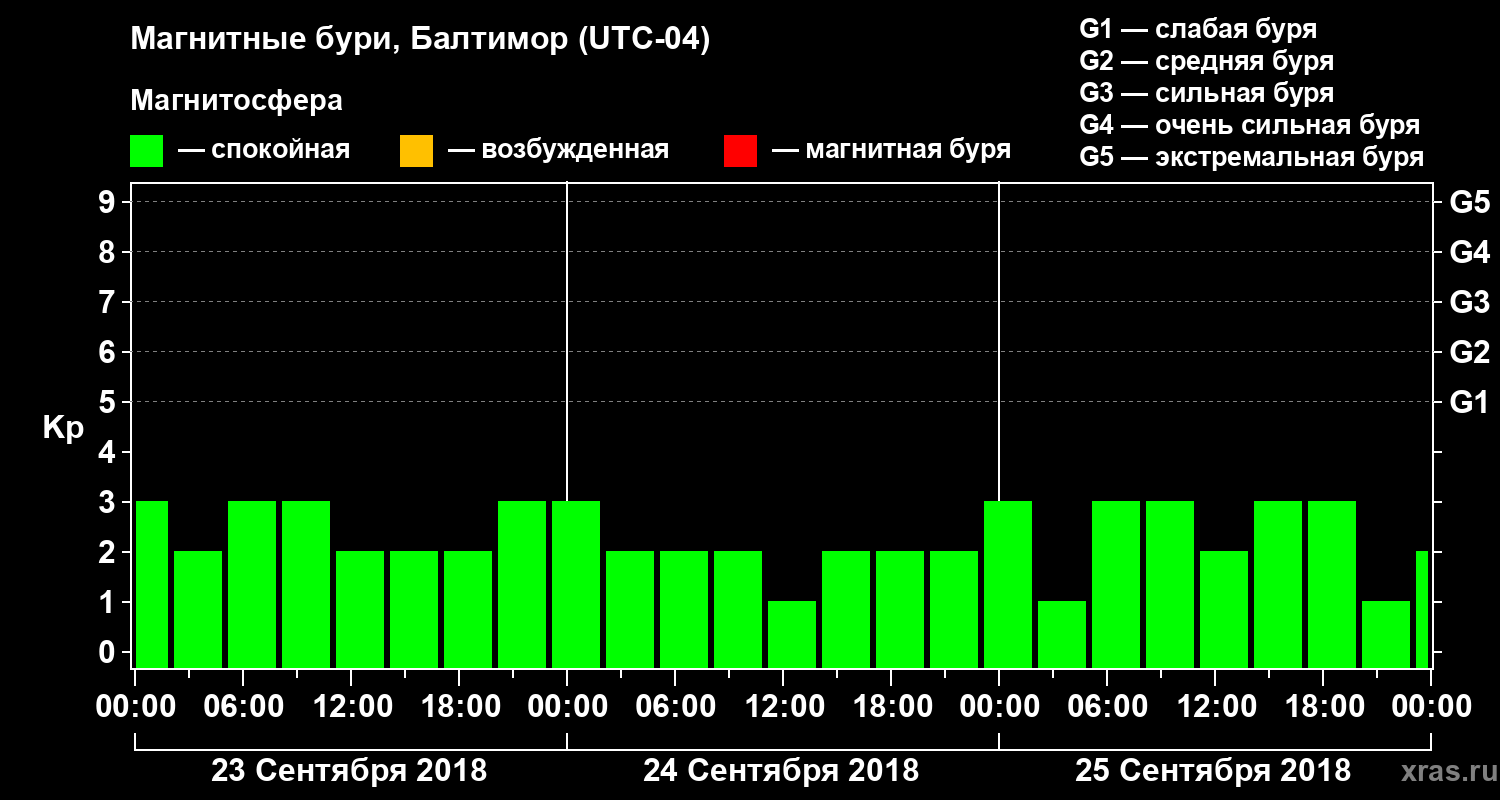
Task: Click the 'Kp' axis title
Action: coord(63,429)
